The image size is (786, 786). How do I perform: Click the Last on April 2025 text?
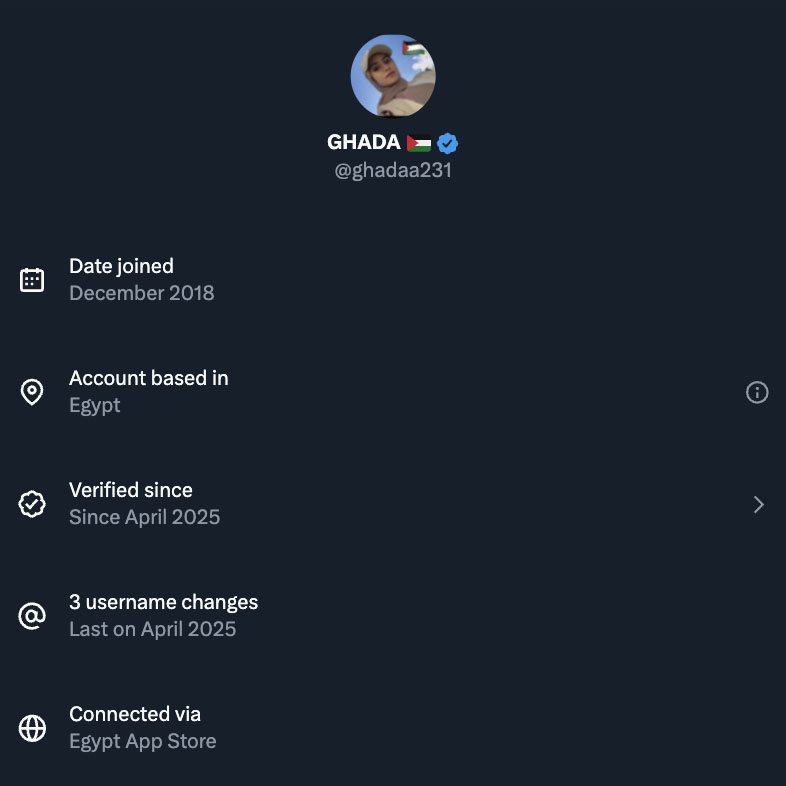[x=152, y=629]
